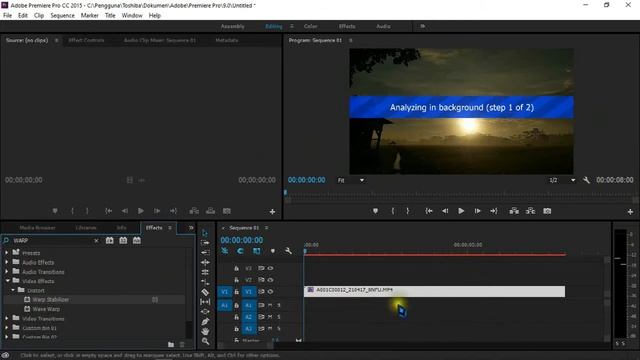This screenshot has height=360, width=640.
Task: Expand the Custom Bin 01 folder
Action: (x=7, y=328)
